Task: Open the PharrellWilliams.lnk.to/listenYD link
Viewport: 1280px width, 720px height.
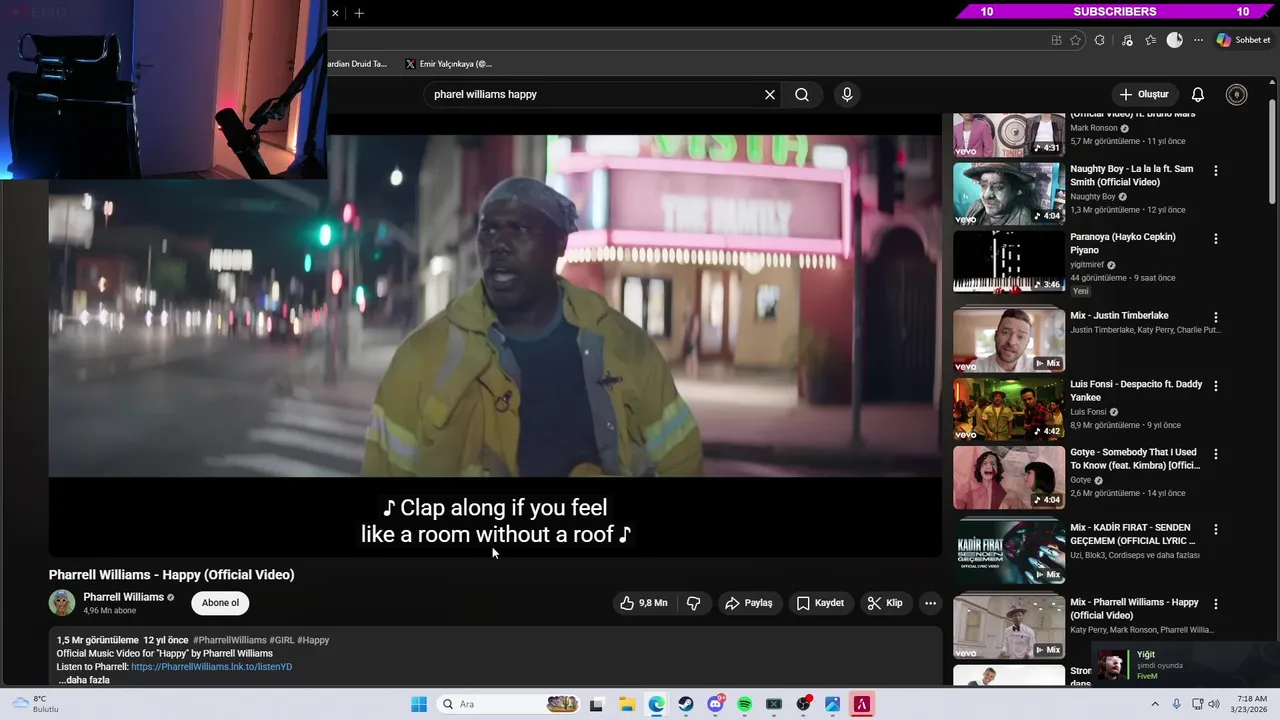Action: tap(211, 667)
